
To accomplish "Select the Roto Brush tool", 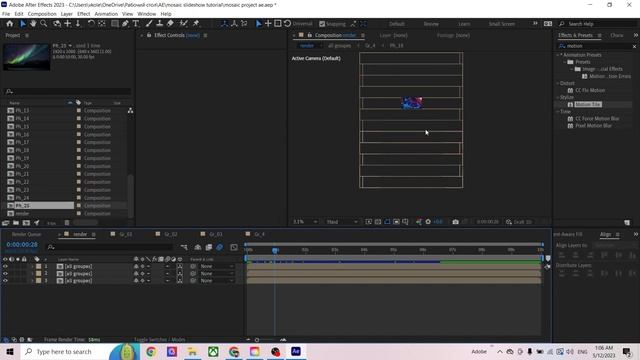I will 184,24.
